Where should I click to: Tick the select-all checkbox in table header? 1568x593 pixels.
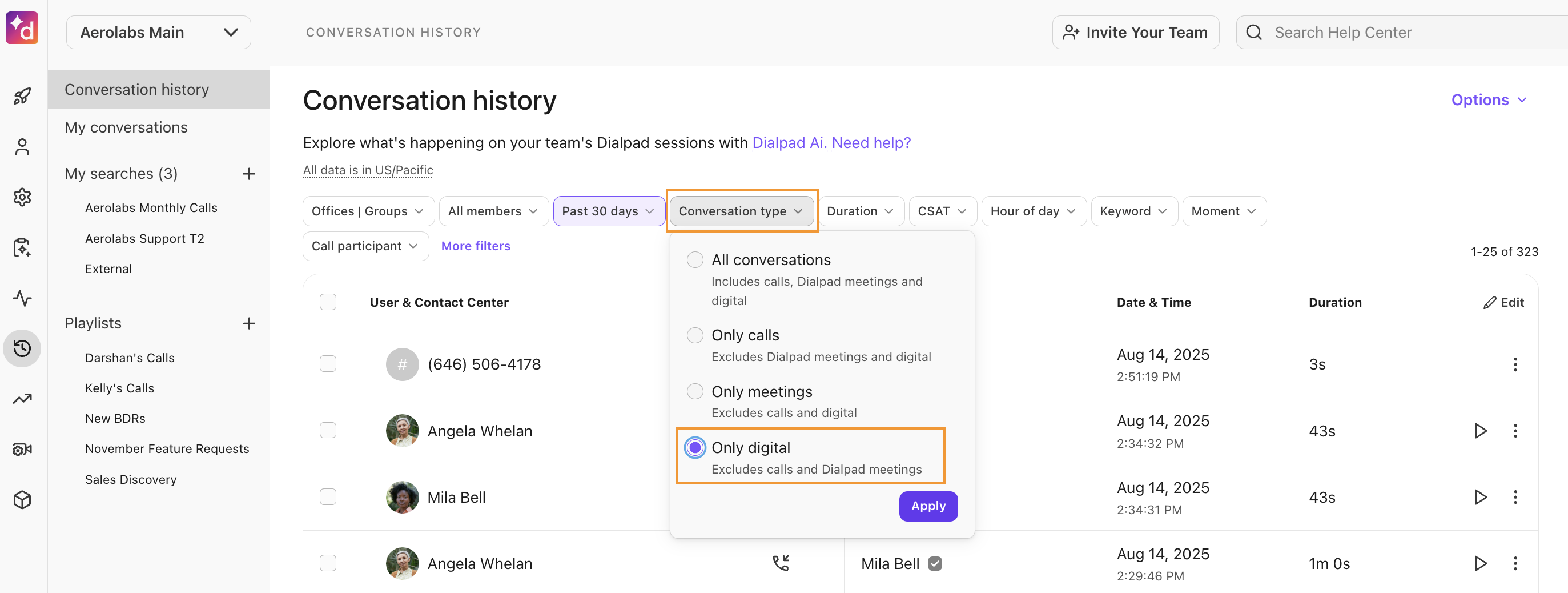(x=328, y=303)
